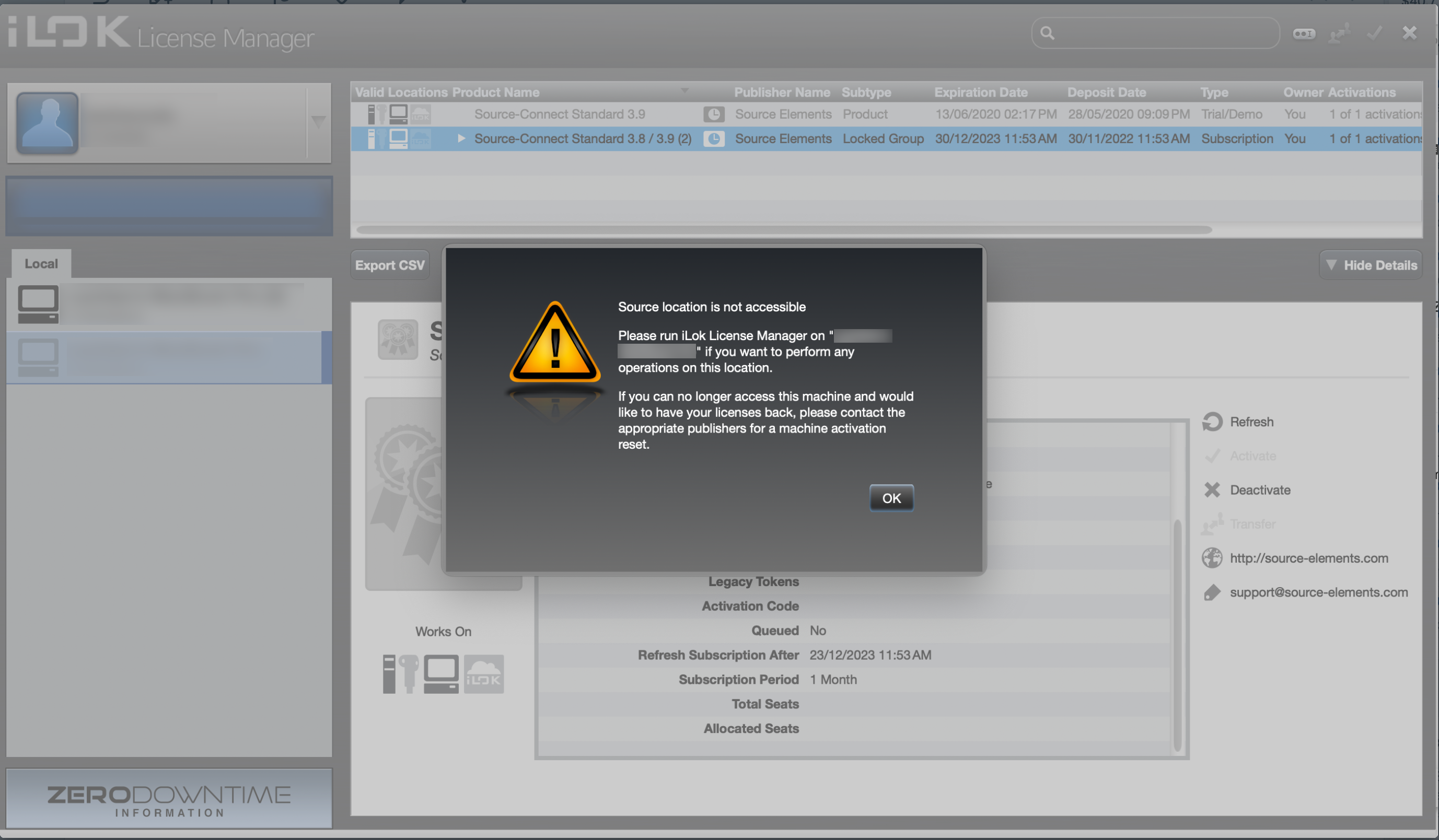Click the checkmark activate icon in header

[x=1375, y=33]
